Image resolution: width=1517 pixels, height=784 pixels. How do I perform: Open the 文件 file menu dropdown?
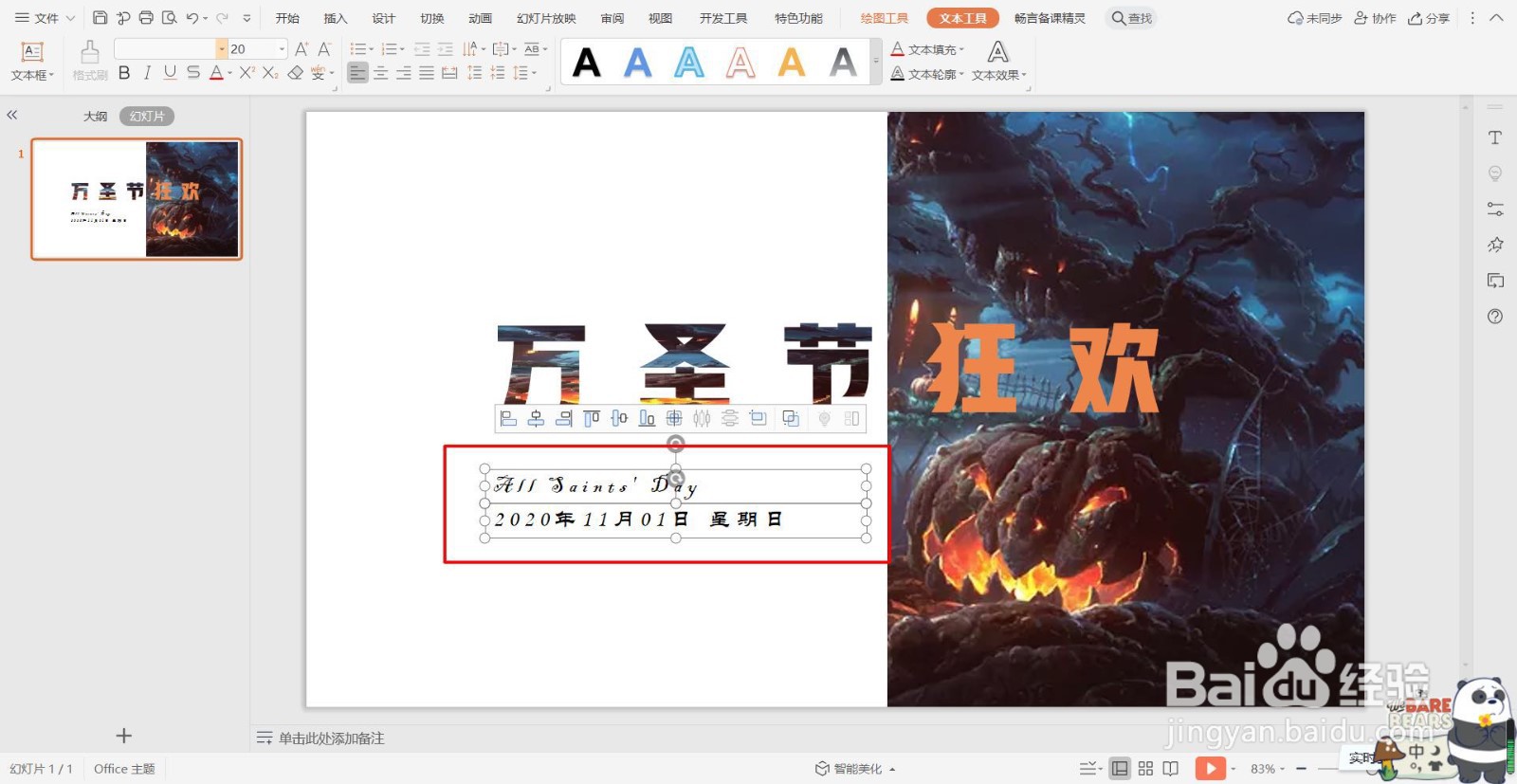coord(45,18)
